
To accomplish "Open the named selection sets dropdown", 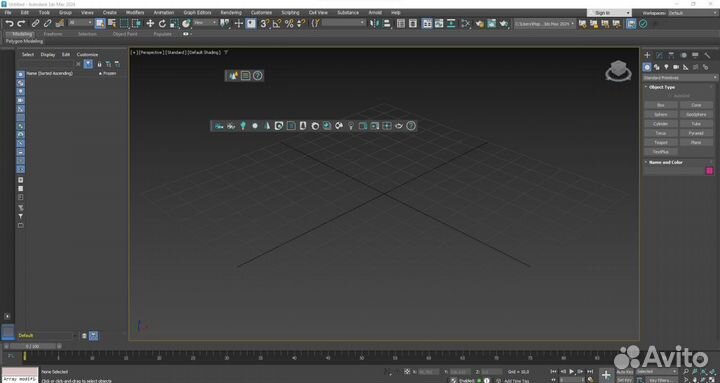I will tap(343, 23).
